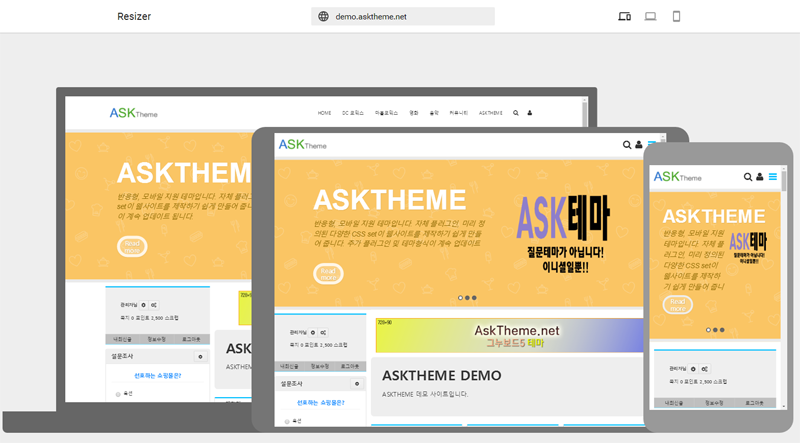
Task: Open search icon in desktop preview nav
Action: pos(516,113)
